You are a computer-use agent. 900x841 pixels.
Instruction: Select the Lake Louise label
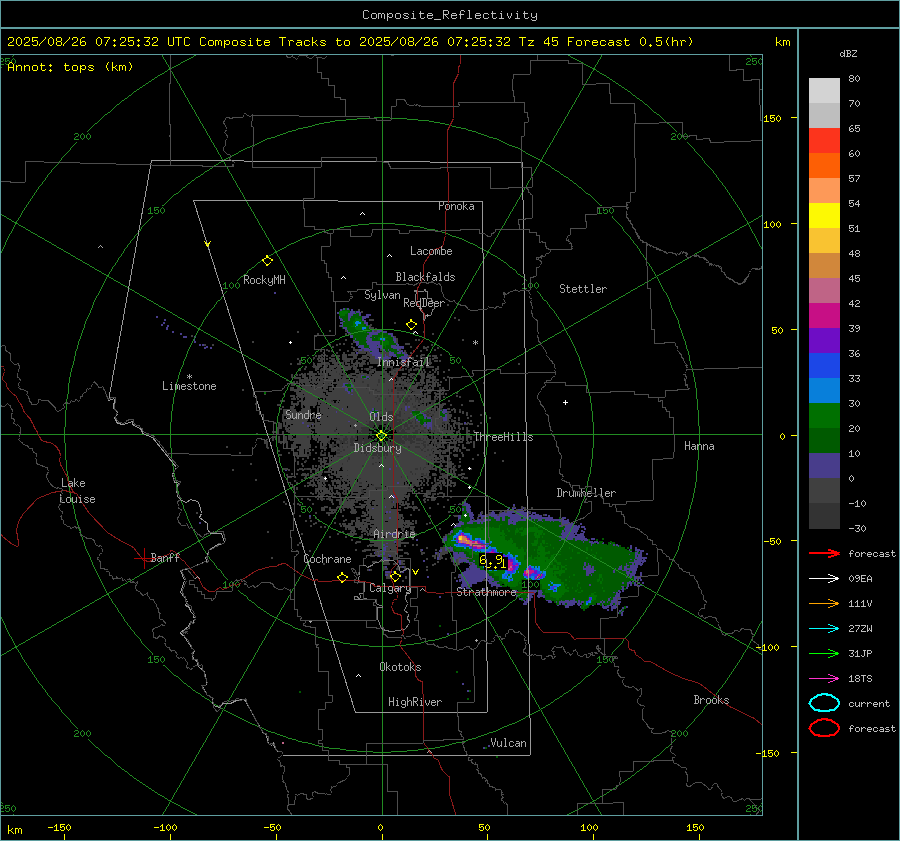pyautogui.click(x=77, y=491)
